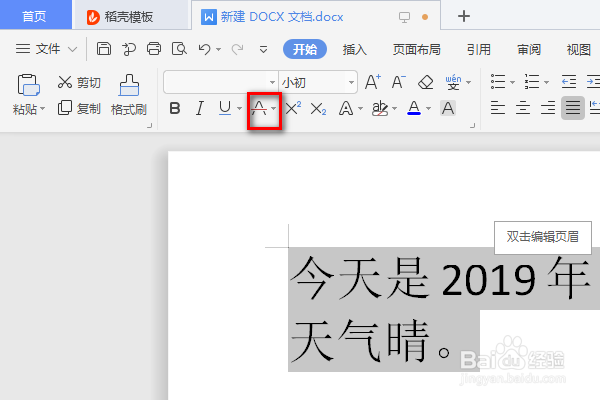The width and height of the screenshot is (600, 400).
Task: Open the 插入 ribbon tab
Action: 355,49
